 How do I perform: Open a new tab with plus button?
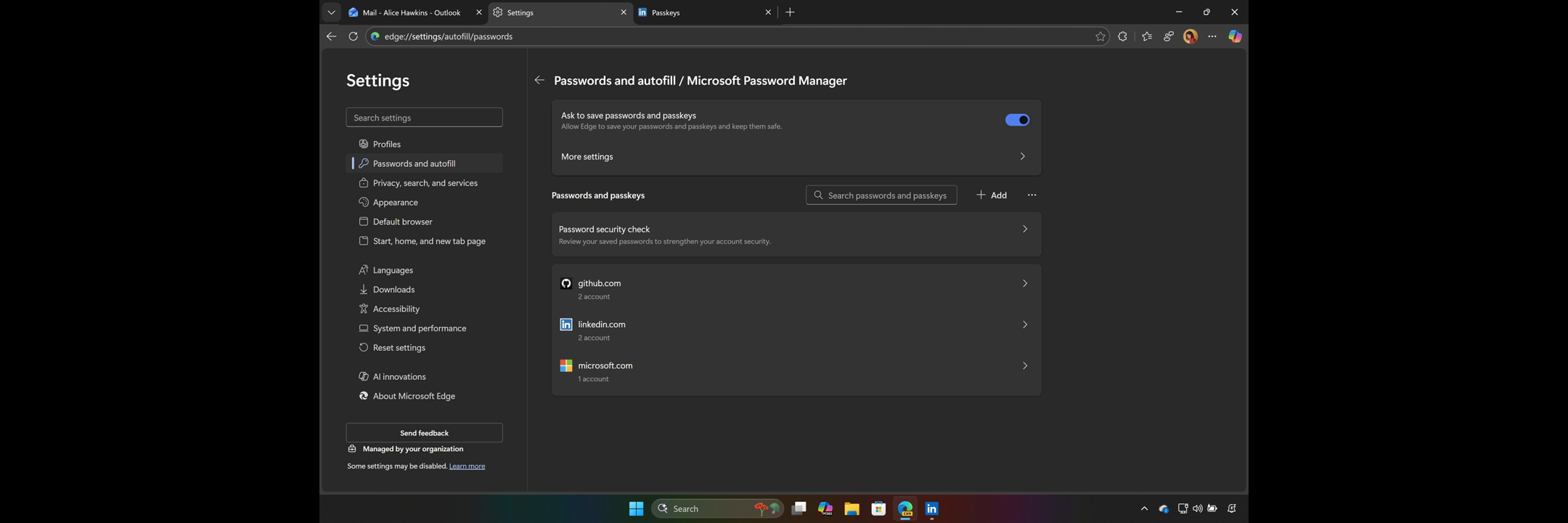coord(790,12)
